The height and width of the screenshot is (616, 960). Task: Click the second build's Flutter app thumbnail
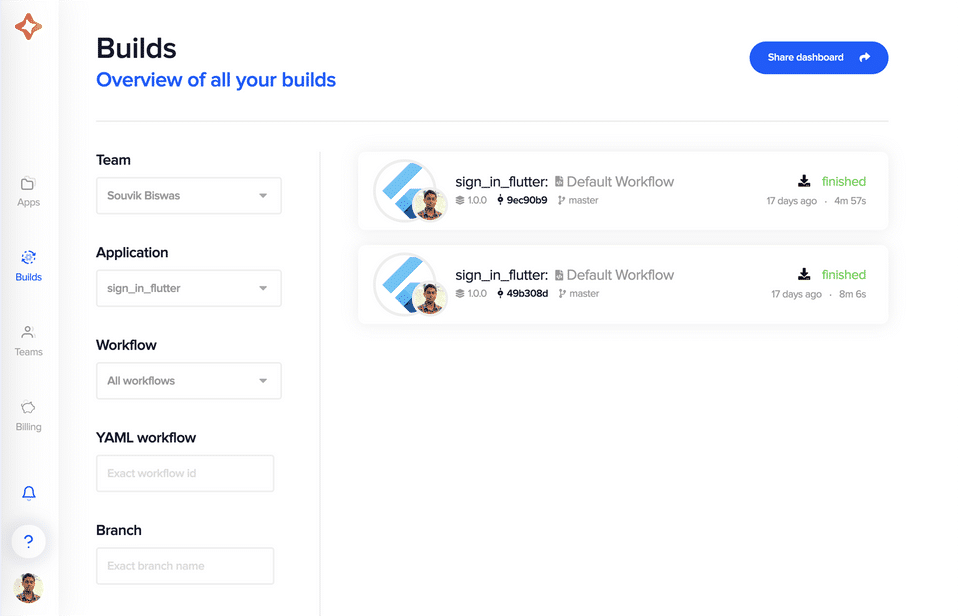point(405,282)
